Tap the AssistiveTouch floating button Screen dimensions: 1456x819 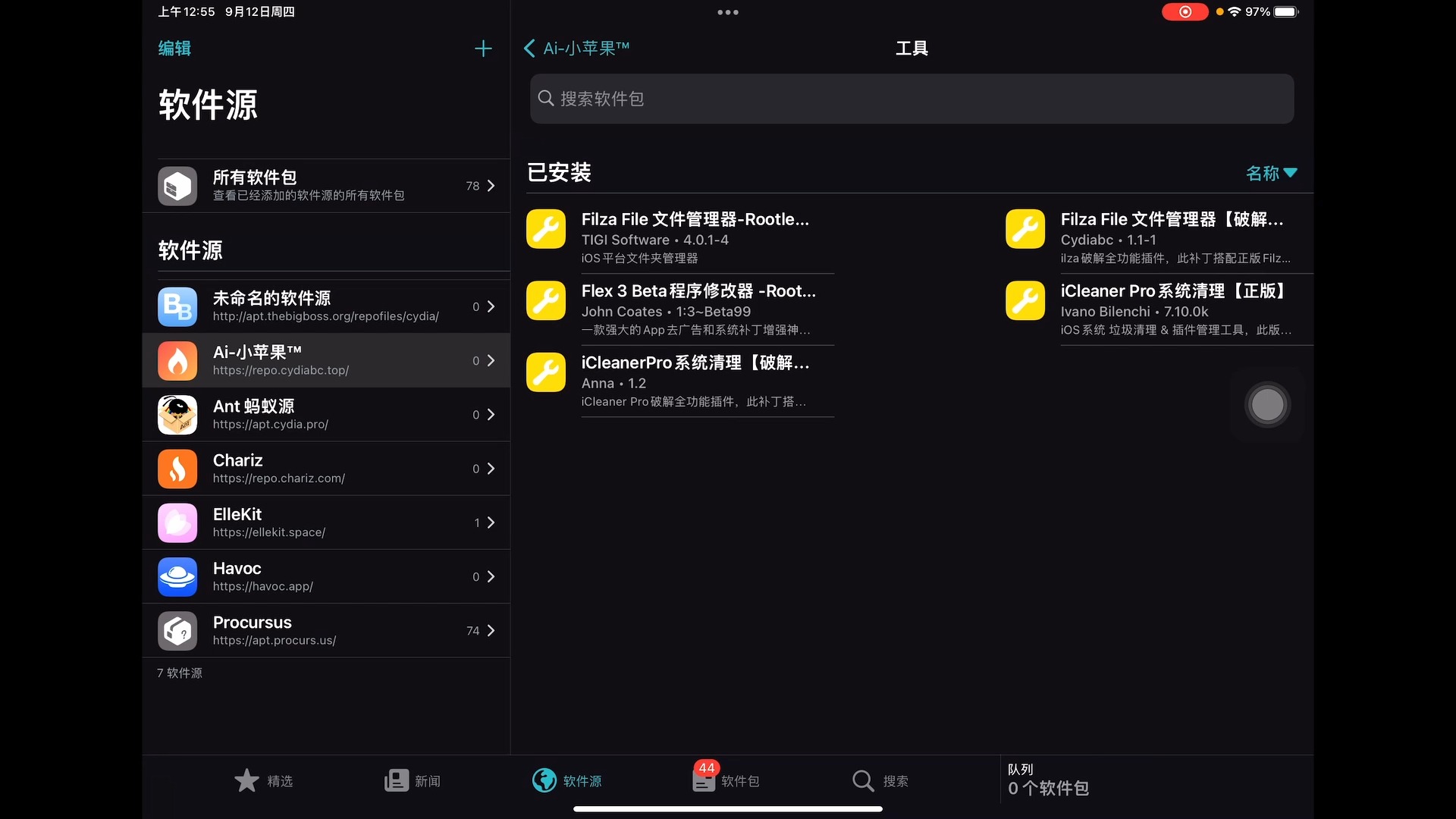pyautogui.click(x=1267, y=405)
